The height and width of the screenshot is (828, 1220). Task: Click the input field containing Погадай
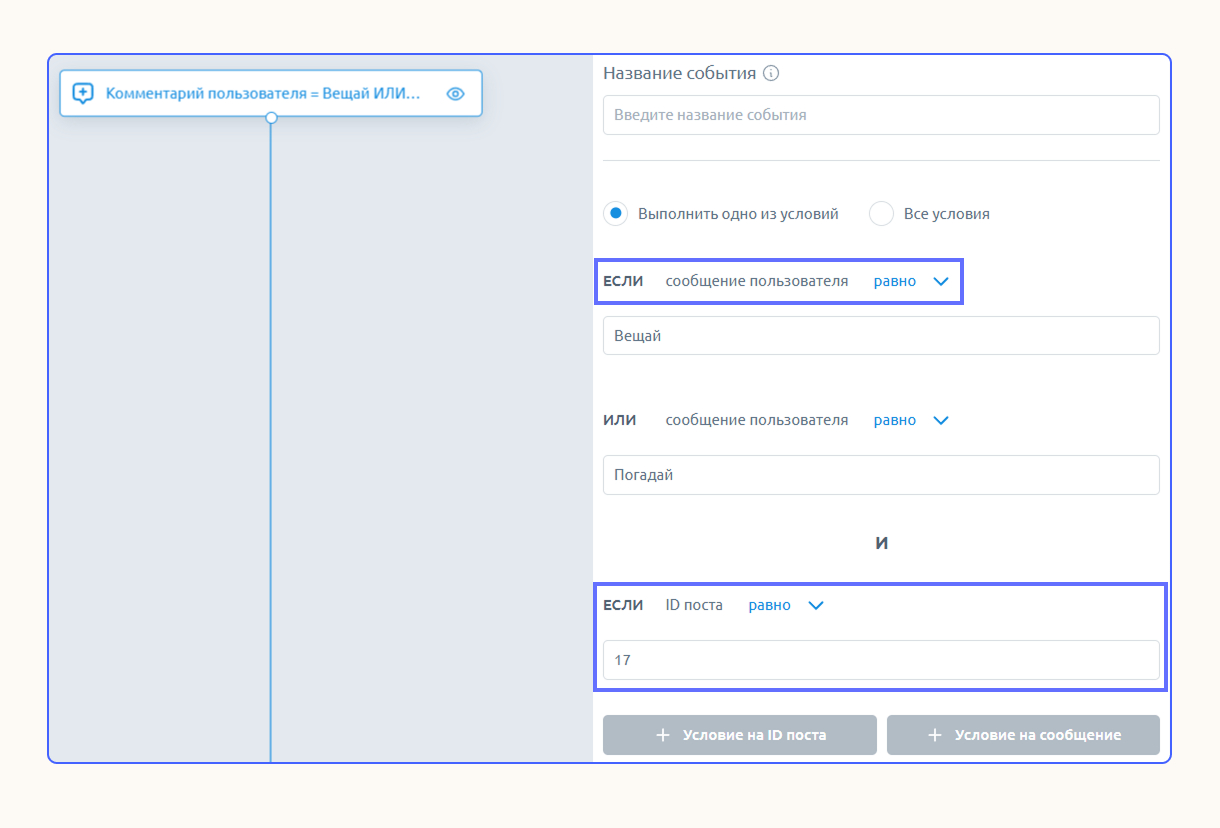tap(881, 475)
